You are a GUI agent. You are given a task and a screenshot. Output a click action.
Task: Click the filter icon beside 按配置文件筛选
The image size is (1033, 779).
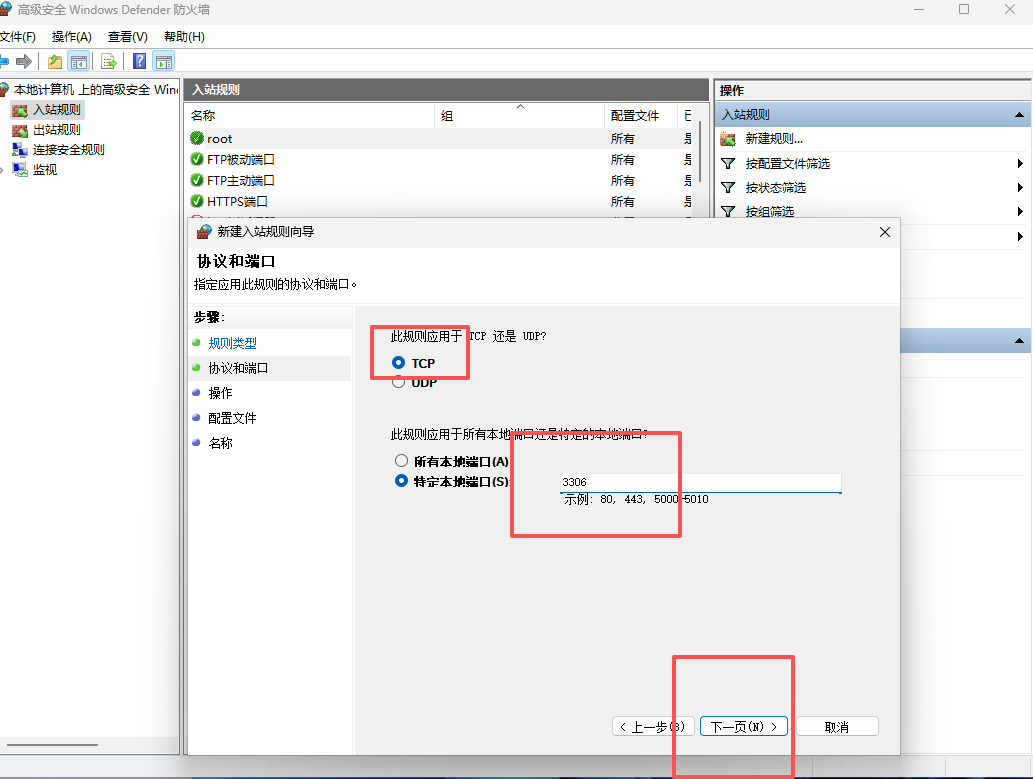pyautogui.click(x=728, y=163)
